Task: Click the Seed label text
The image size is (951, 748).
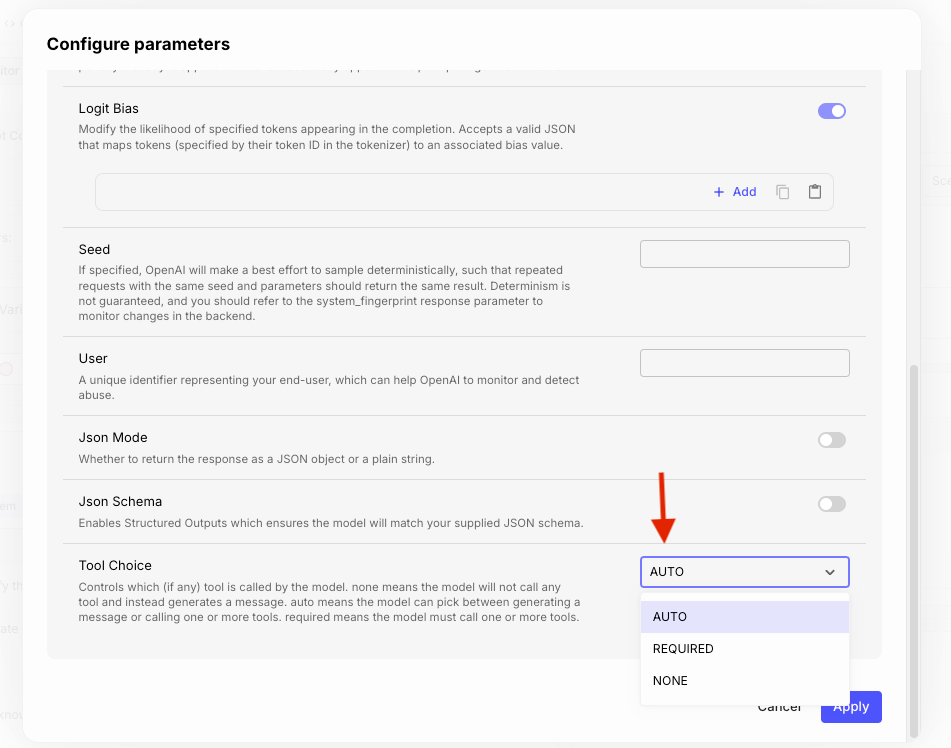Action: coord(94,249)
